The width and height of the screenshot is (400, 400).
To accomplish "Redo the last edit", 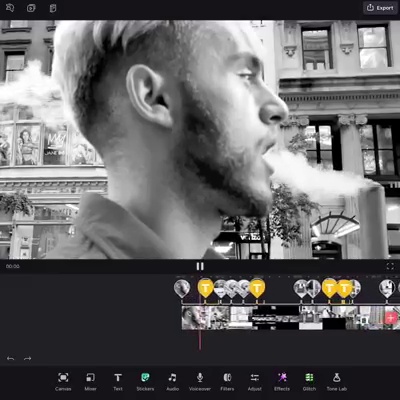I will [x=28, y=359].
